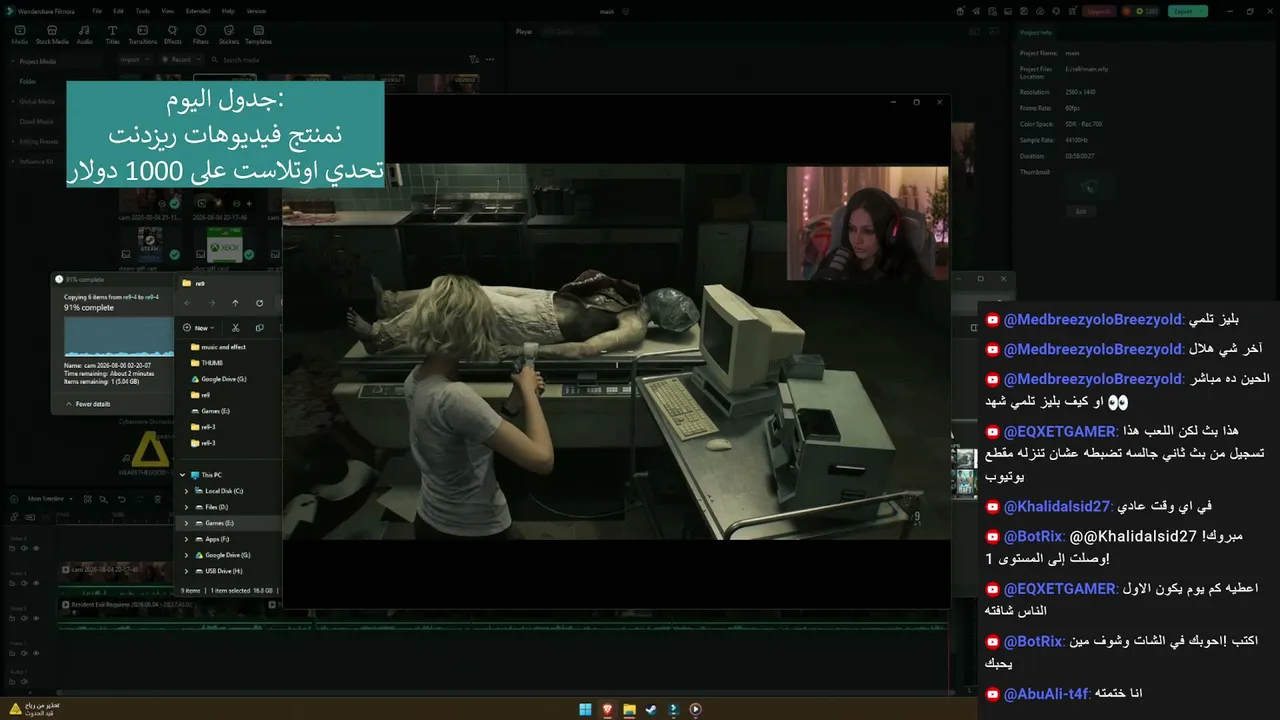Mute the Video 4 track audio
This screenshot has height=720, width=1280.
pos(26,548)
